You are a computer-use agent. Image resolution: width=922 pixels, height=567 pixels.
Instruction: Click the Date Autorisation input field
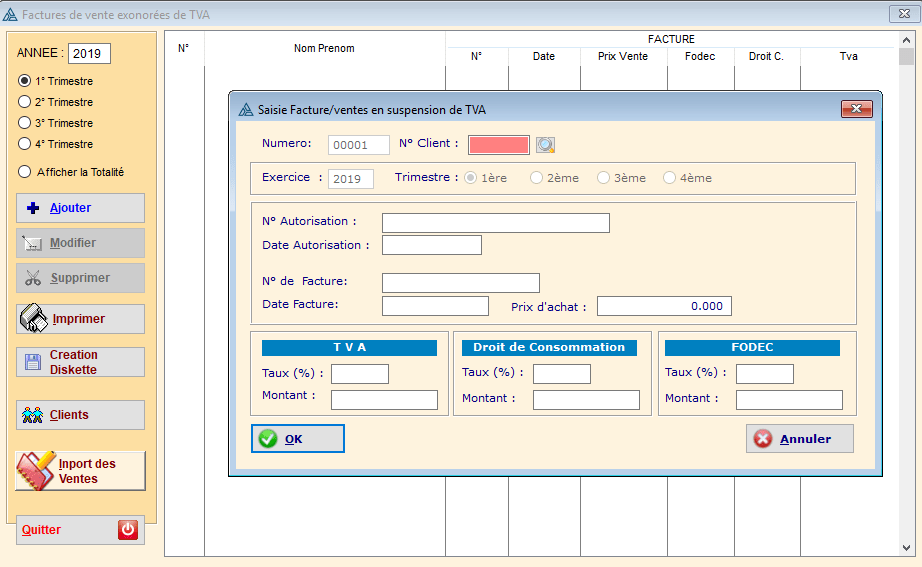click(x=432, y=245)
